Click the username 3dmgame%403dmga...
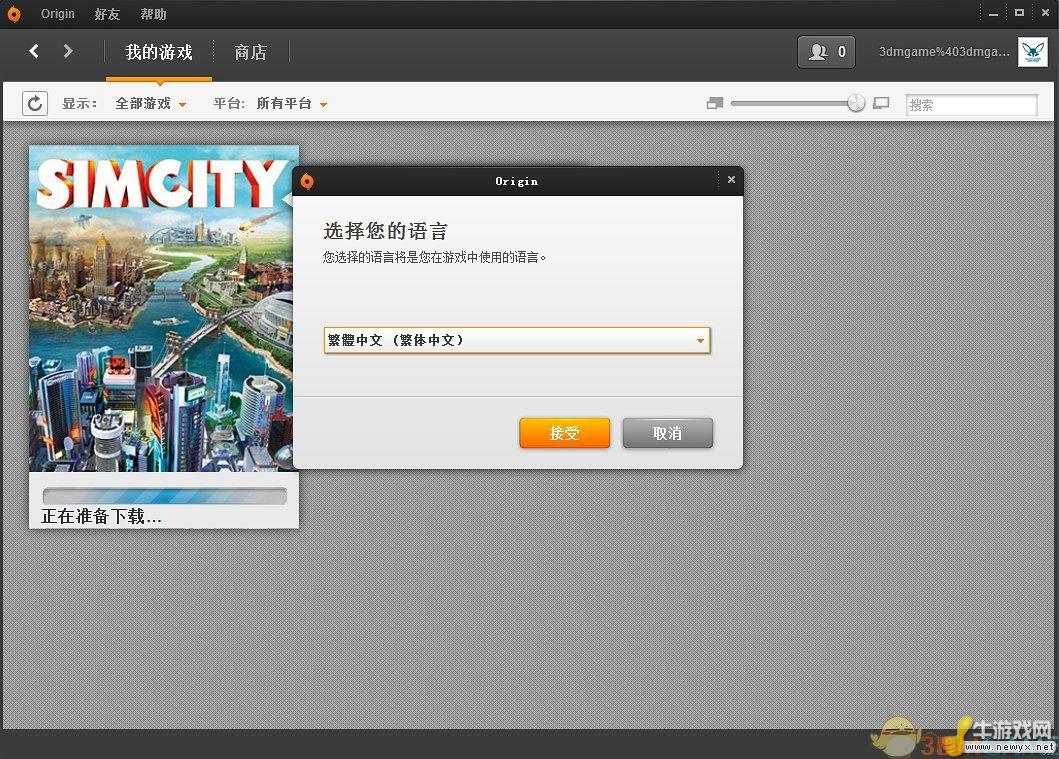1059x759 pixels. pyautogui.click(x=944, y=51)
